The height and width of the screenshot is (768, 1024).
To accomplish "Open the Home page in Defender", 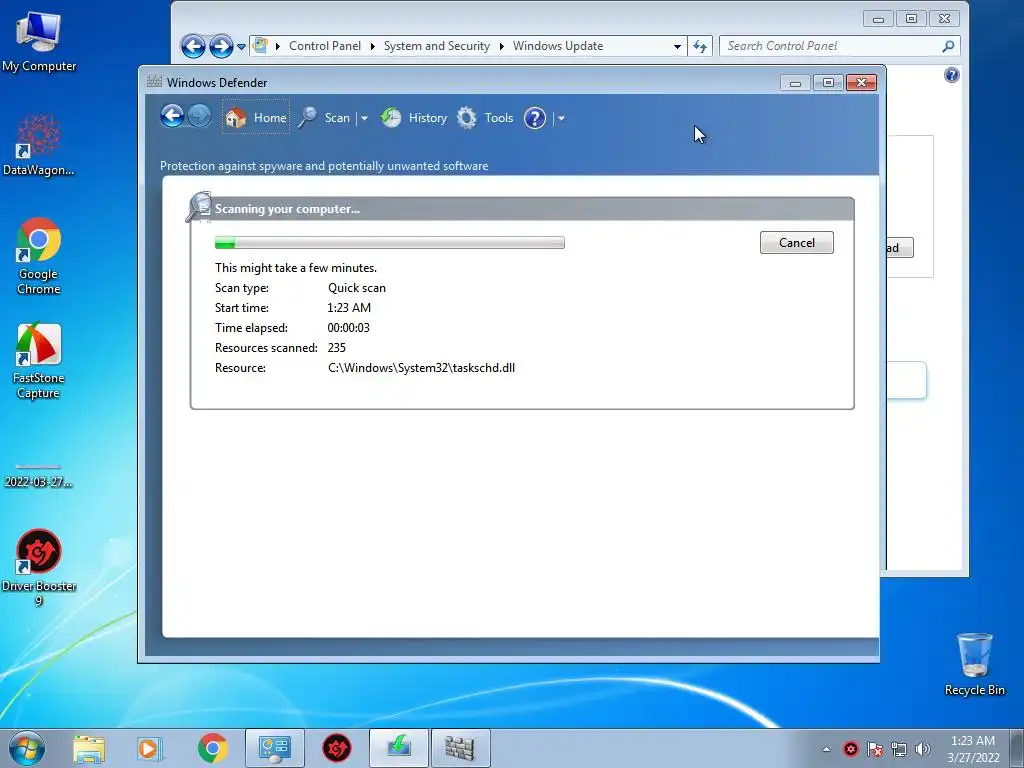I will point(255,118).
